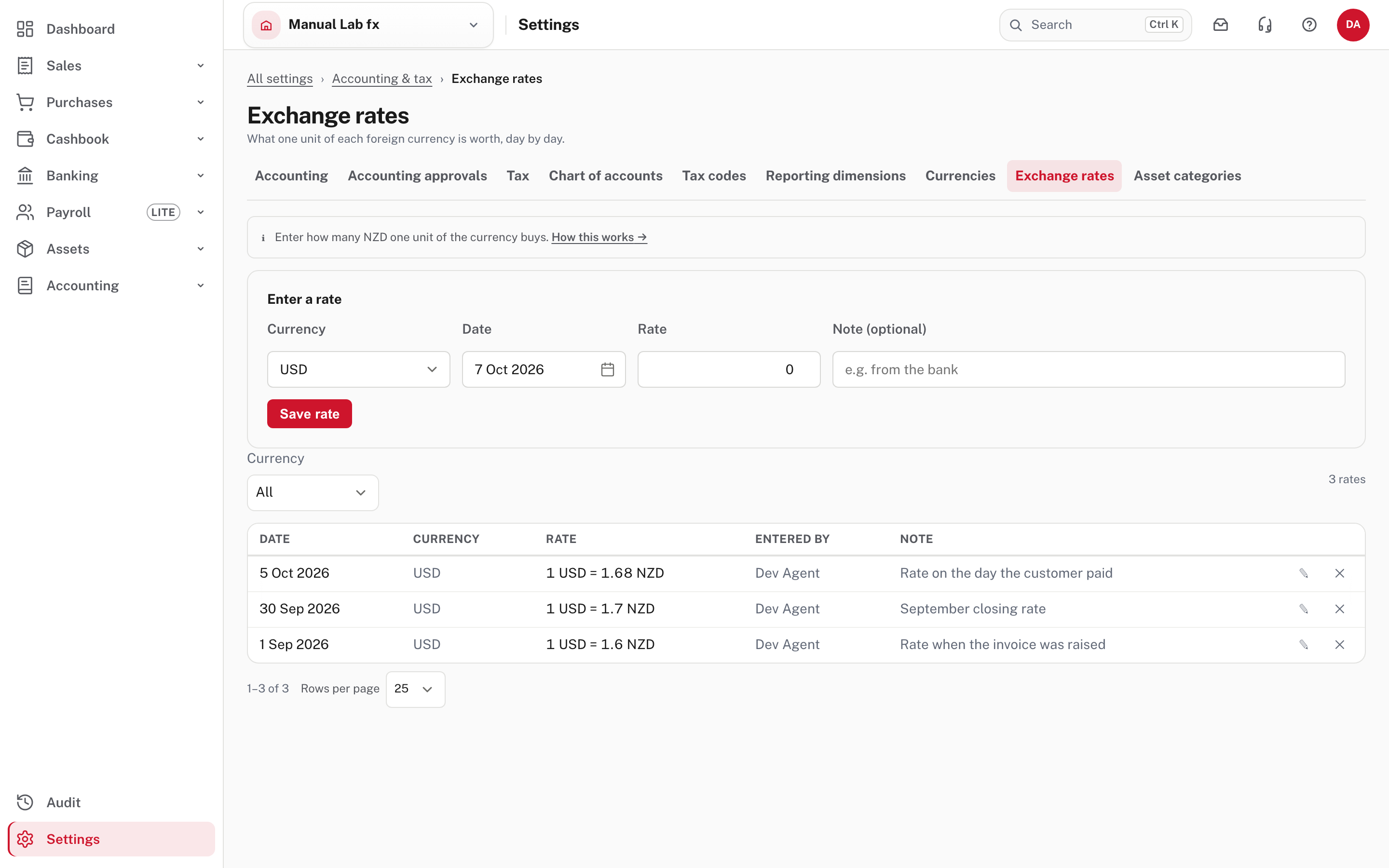Viewport: 1389px width, 868px height.
Task: Open the help question mark icon
Action: click(1308, 25)
